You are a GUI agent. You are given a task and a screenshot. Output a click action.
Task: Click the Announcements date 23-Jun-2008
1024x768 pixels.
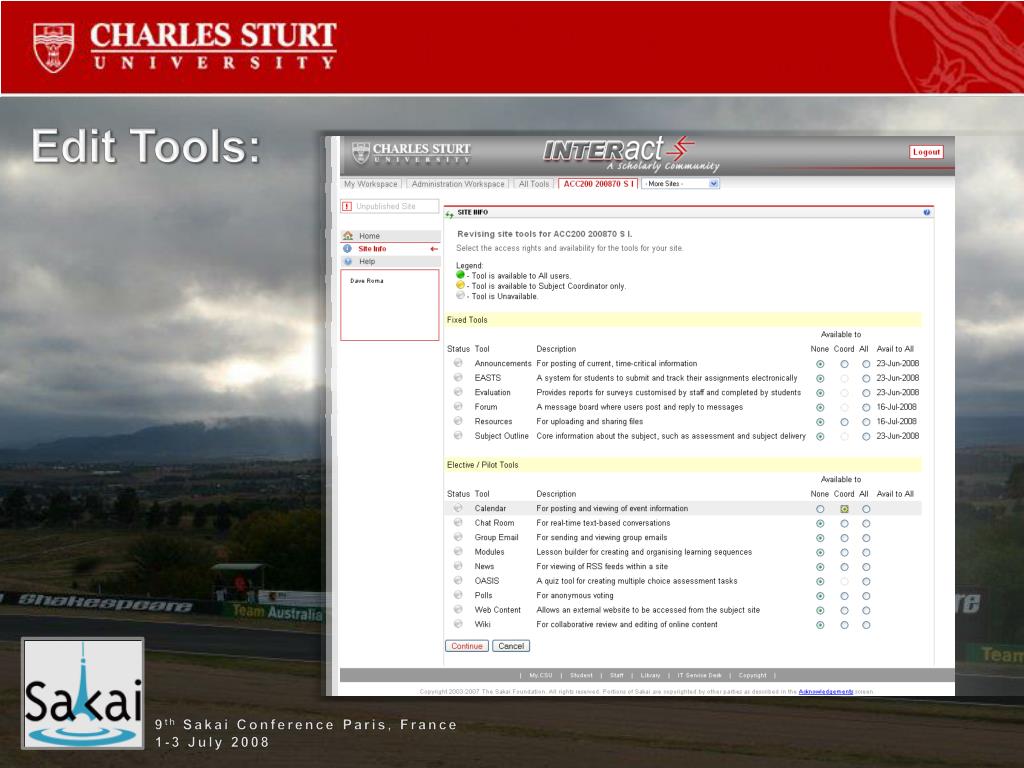point(897,363)
